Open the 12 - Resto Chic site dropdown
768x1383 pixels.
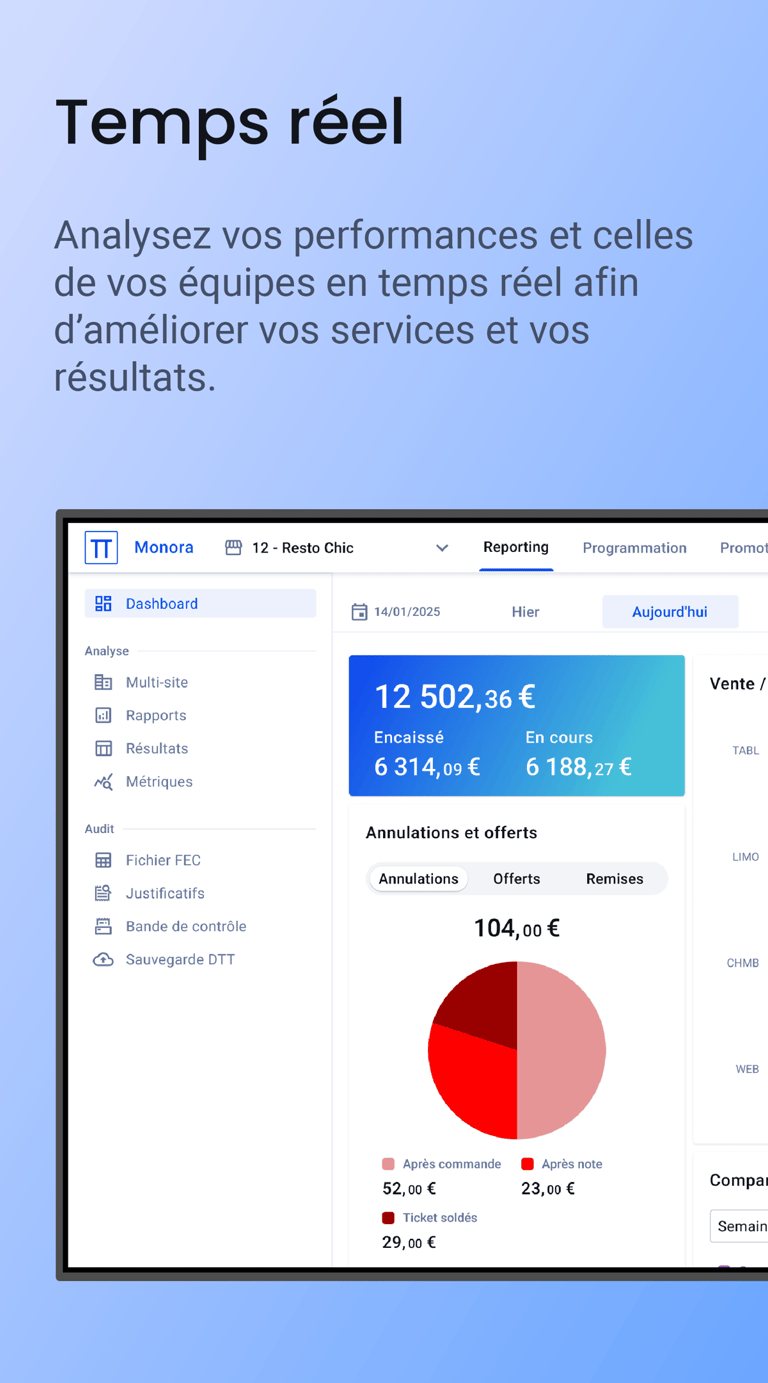tap(338, 548)
